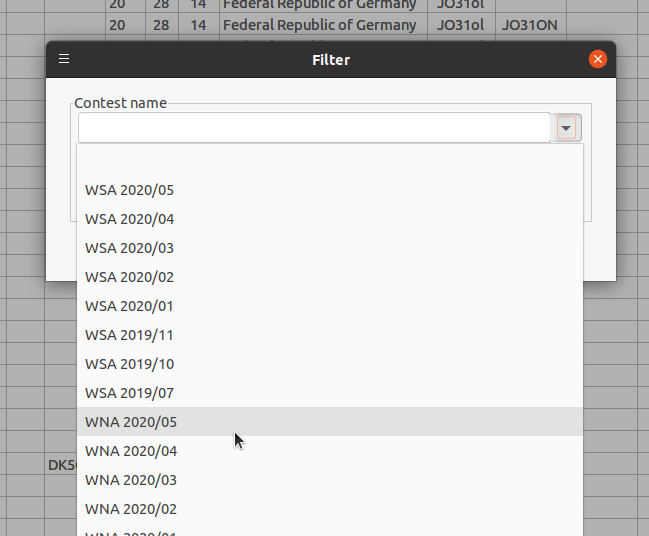
Task: Collapse the Contest name dropdown arrow
Action: tap(566, 128)
